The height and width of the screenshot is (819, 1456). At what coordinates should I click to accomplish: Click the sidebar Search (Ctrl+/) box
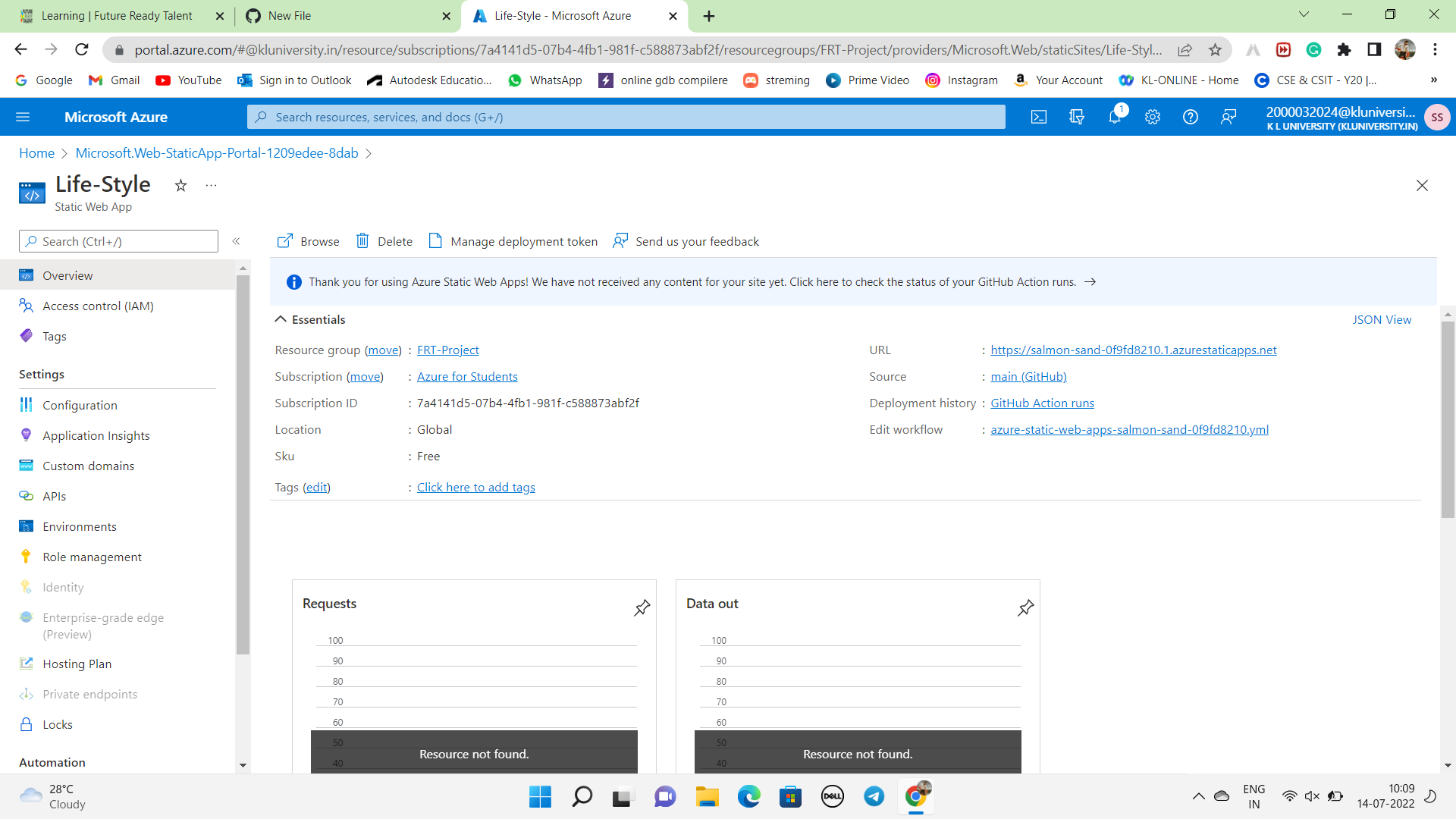coord(118,241)
